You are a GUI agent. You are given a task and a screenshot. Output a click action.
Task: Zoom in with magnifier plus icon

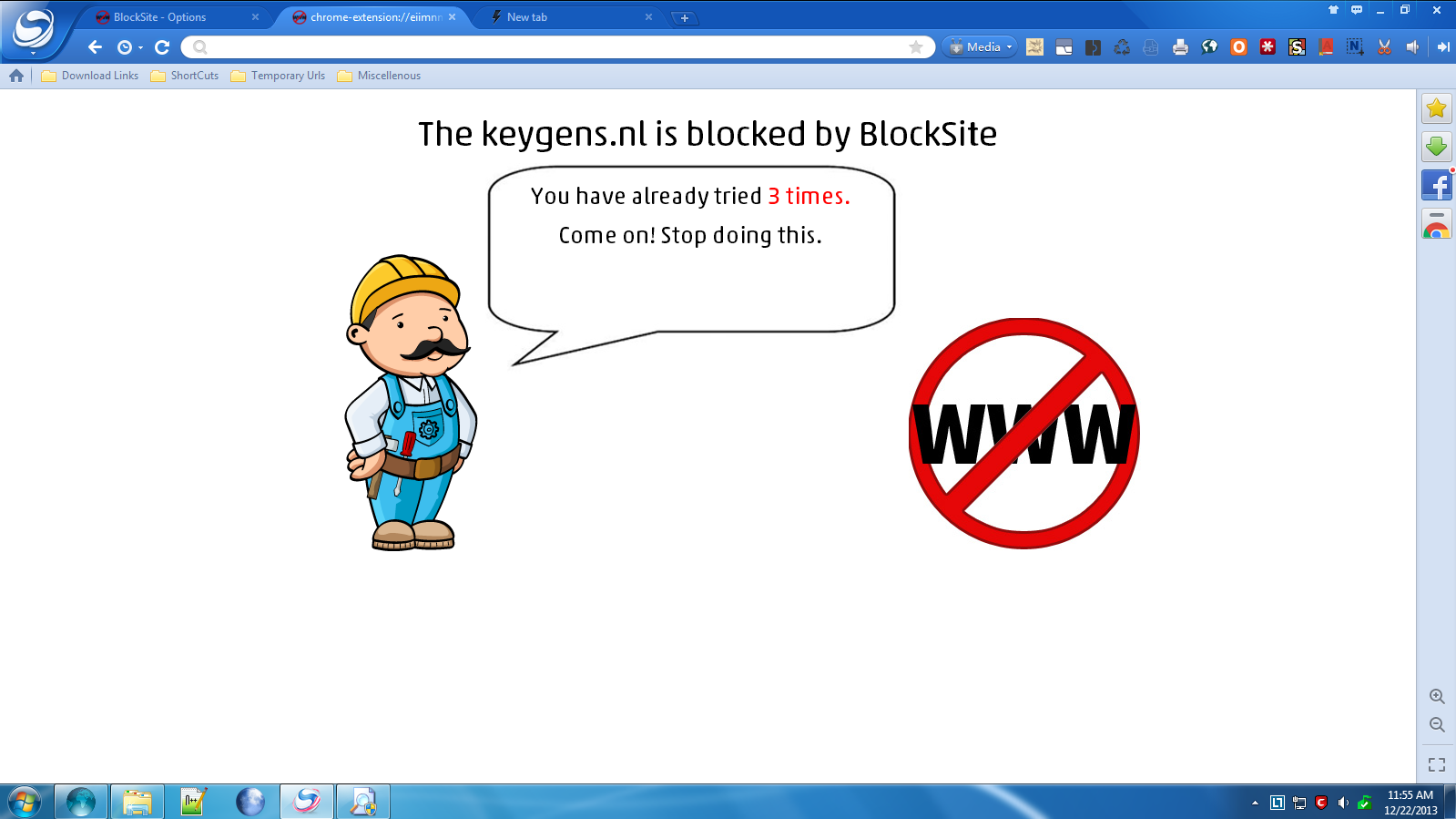[x=1437, y=696]
